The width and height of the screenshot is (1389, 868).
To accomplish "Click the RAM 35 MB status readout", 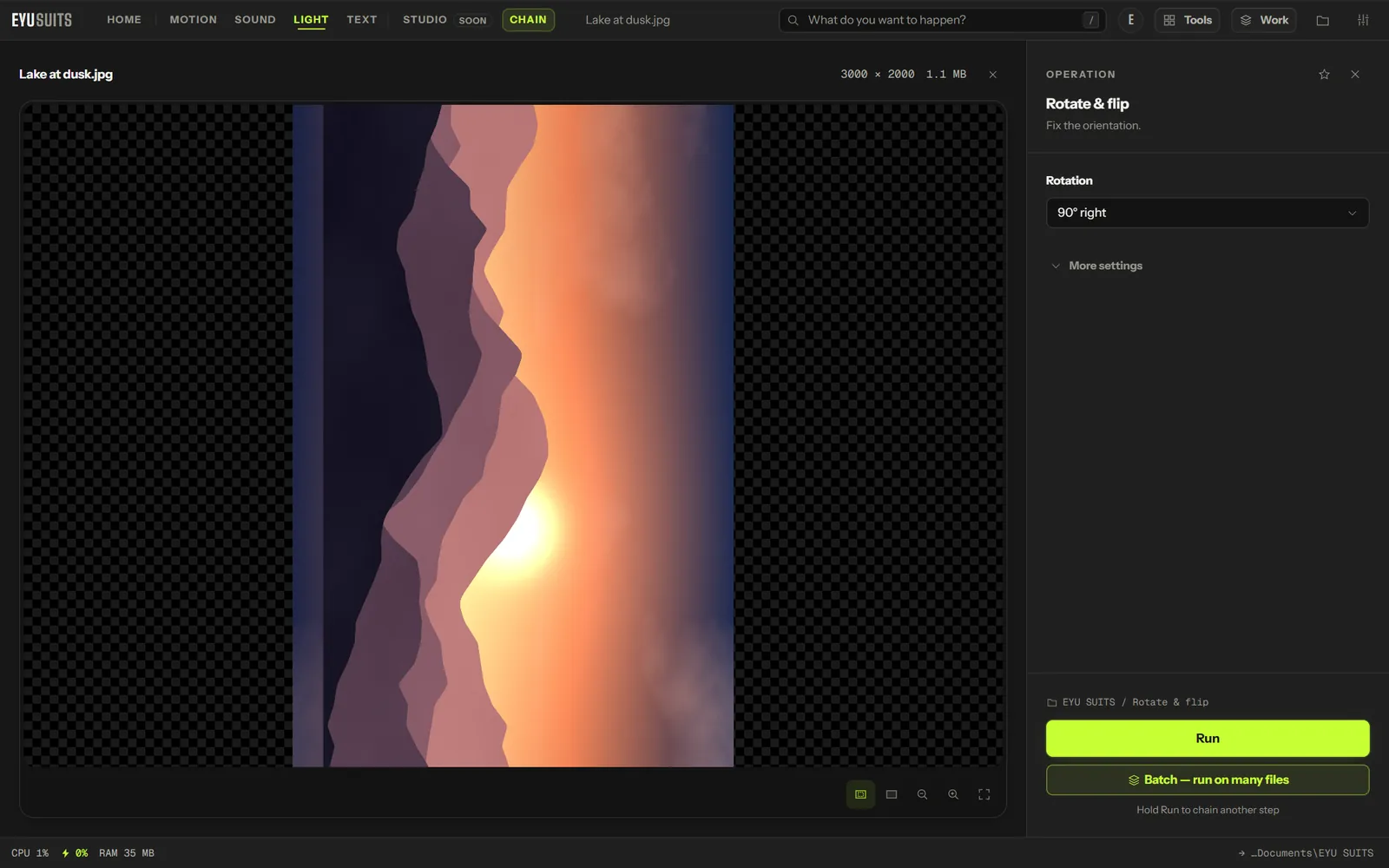I will [x=127, y=853].
